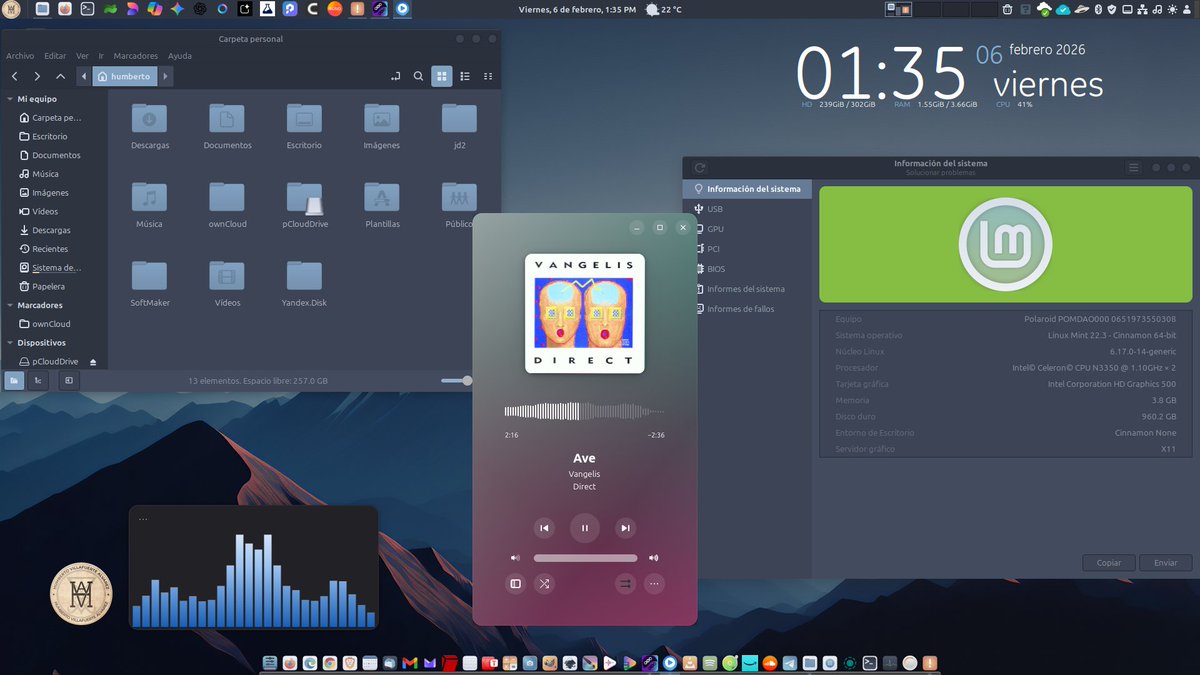Pause the playing track Ave
Viewport: 1200px width, 675px height.
(x=585, y=528)
